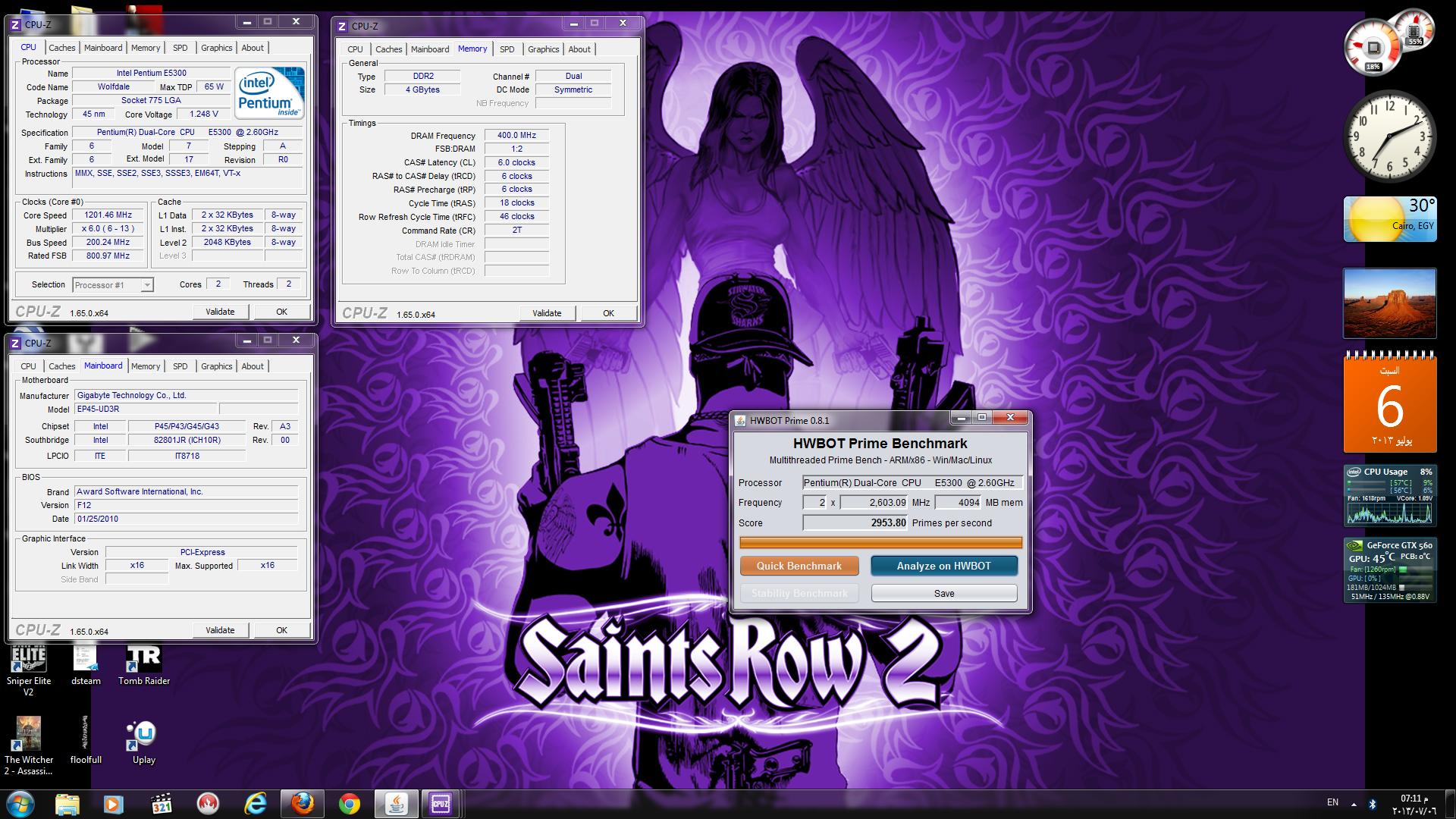The height and width of the screenshot is (819, 1456).
Task: Click the mainboard model EP45-UD3R
Action: point(146,409)
